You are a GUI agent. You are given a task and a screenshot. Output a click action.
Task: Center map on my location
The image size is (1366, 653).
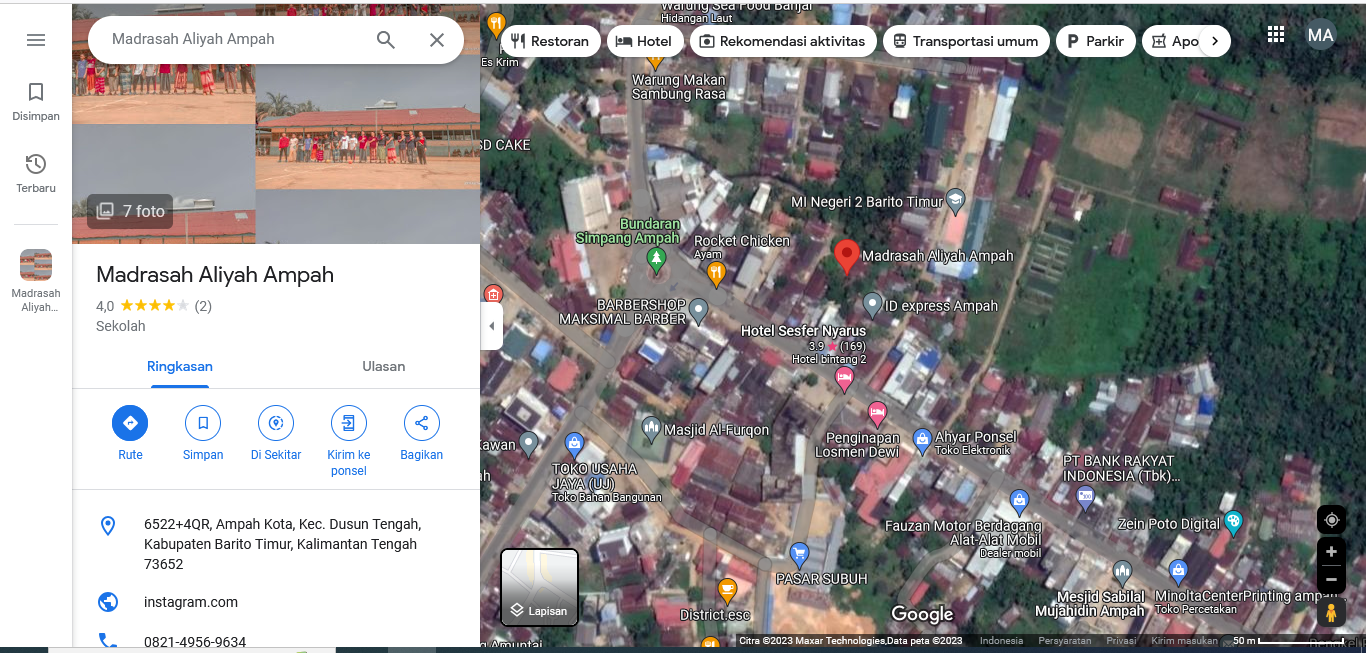[1331, 520]
